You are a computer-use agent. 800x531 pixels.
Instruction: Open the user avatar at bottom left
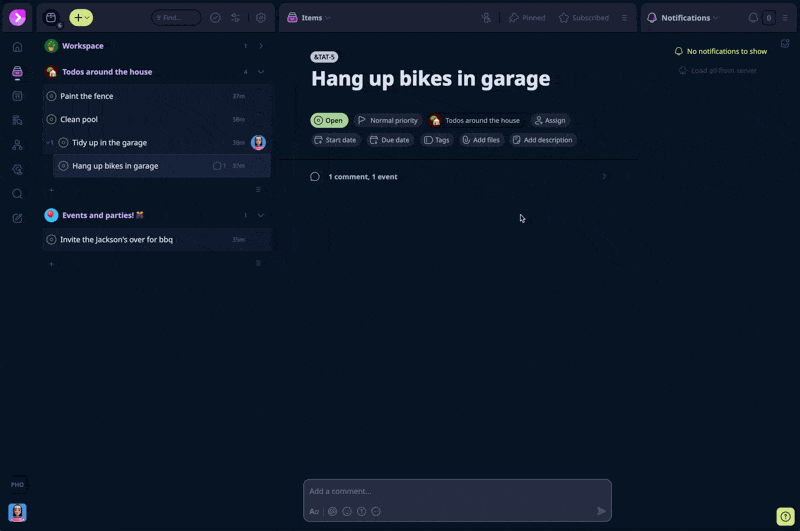[x=17, y=512]
